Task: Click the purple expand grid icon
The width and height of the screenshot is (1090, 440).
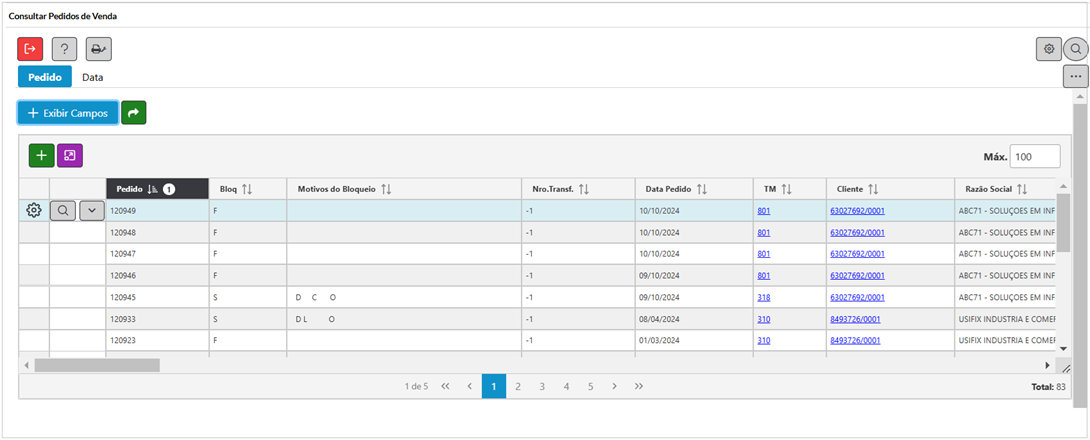Action: (70, 155)
